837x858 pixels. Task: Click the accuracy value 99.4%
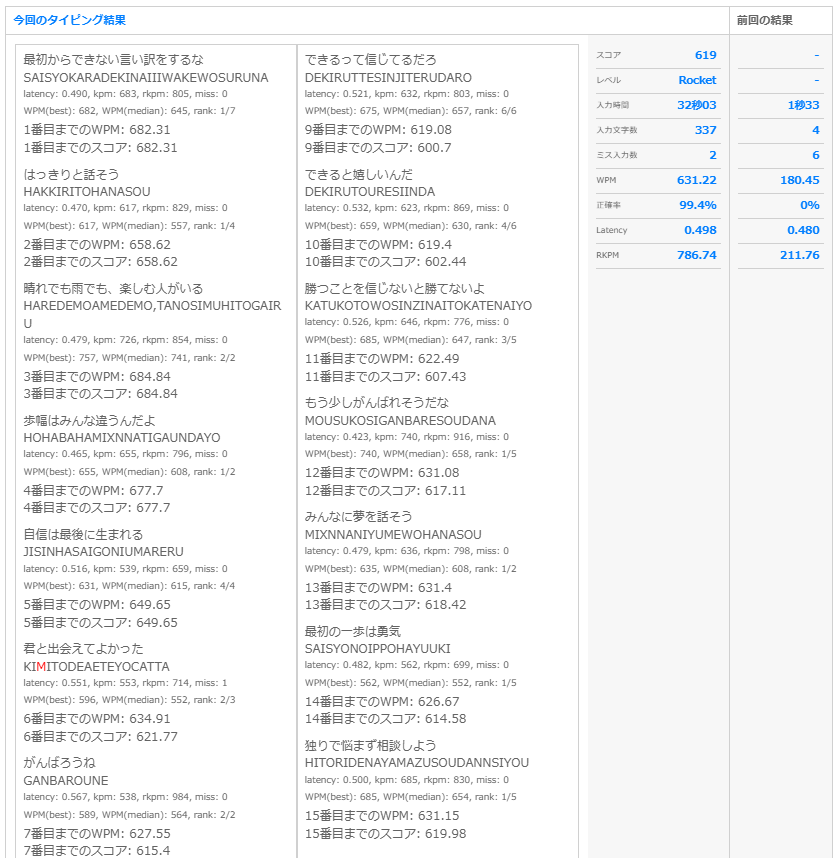[698, 205]
